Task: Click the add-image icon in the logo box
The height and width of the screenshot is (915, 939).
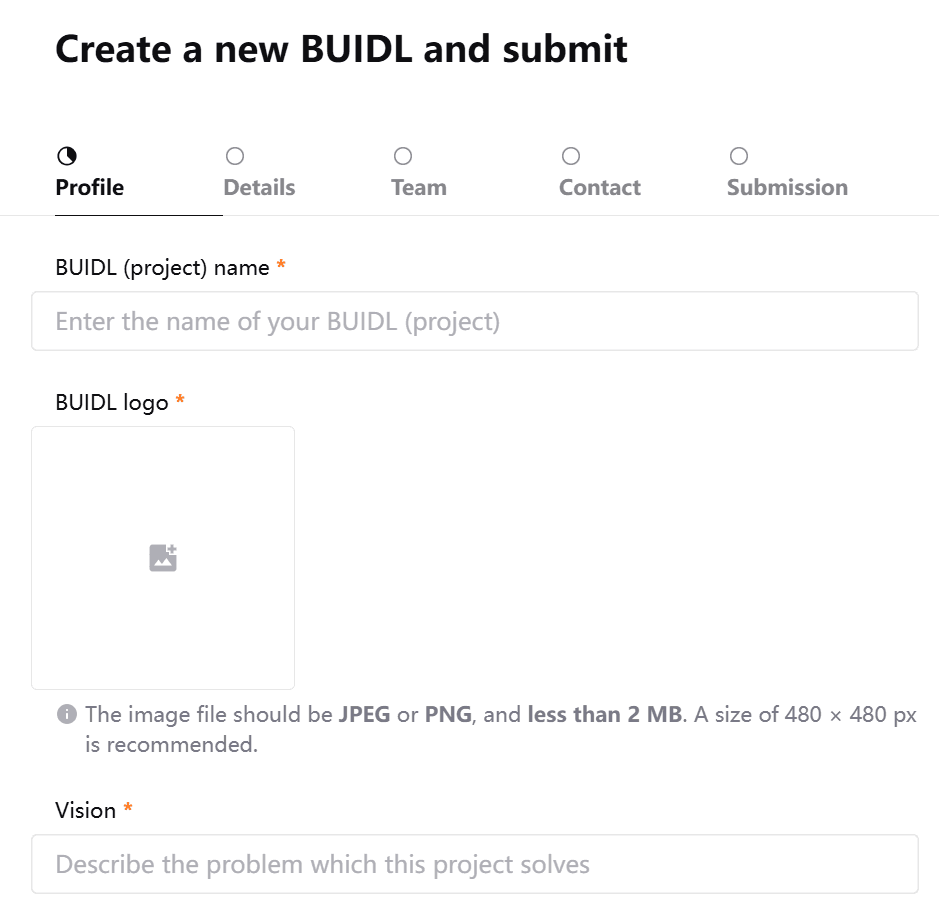Action: [163, 558]
